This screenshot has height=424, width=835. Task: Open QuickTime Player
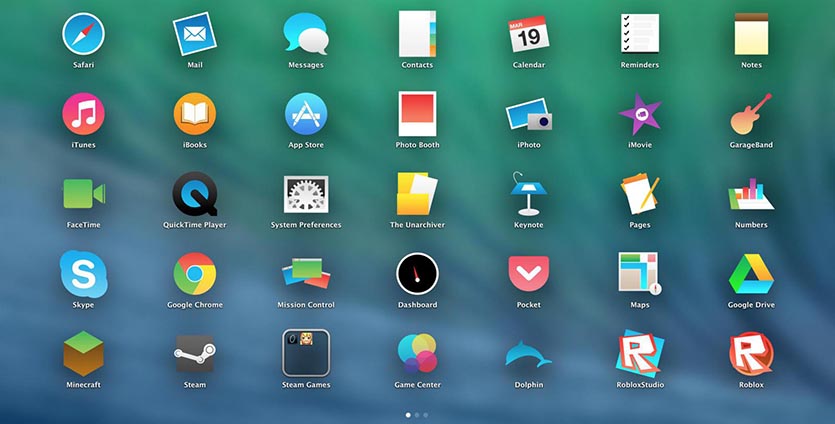194,194
